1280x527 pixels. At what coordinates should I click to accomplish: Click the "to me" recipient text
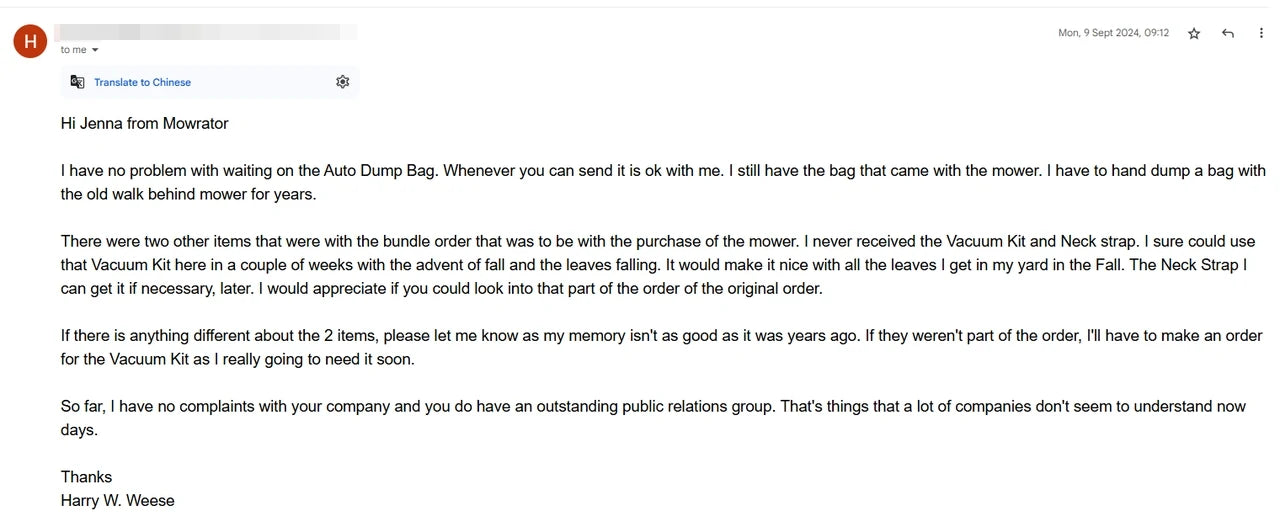(73, 50)
